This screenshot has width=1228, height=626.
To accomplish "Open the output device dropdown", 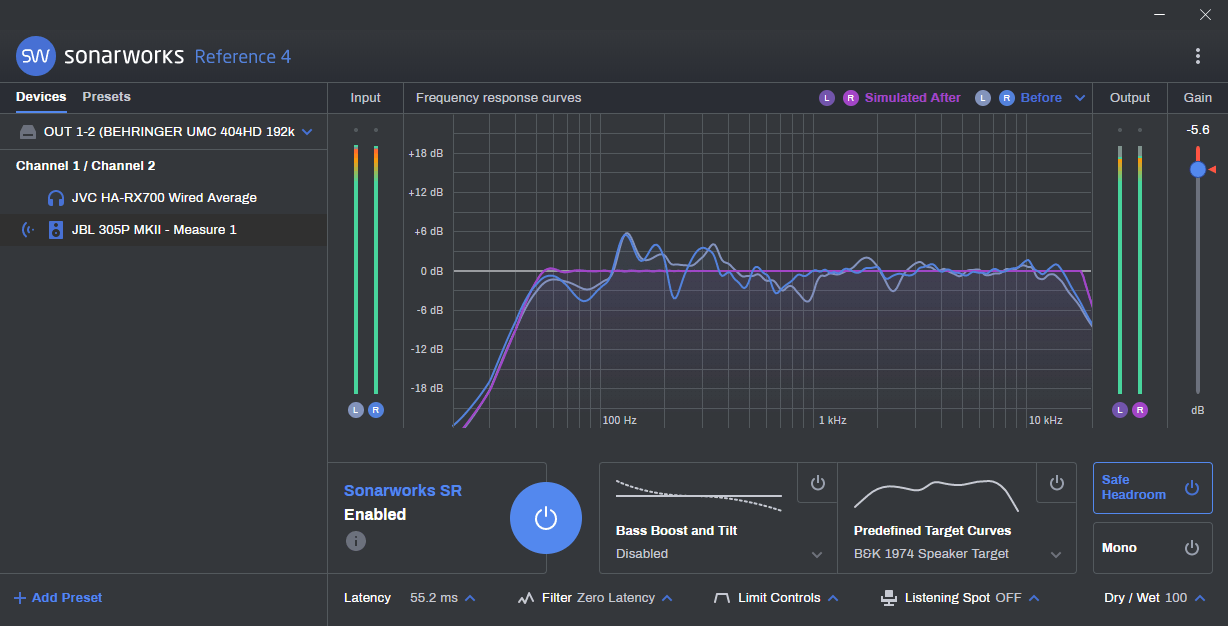I will [x=307, y=132].
